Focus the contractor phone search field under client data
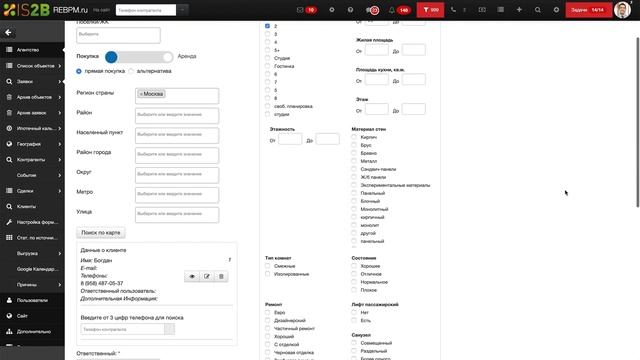The width and height of the screenshot is (640, 360). (x=122, y=329)
